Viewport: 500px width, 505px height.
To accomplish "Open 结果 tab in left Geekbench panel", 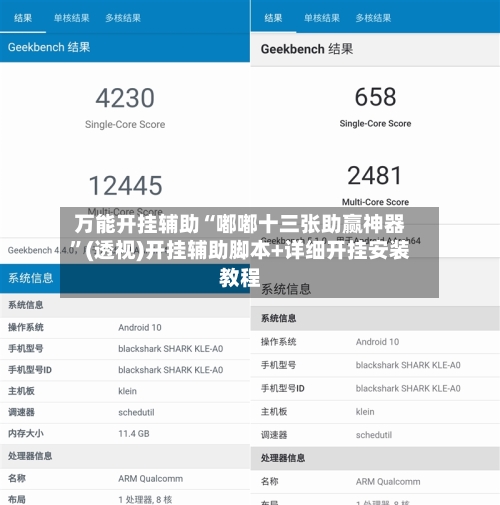I will [23, 18].
